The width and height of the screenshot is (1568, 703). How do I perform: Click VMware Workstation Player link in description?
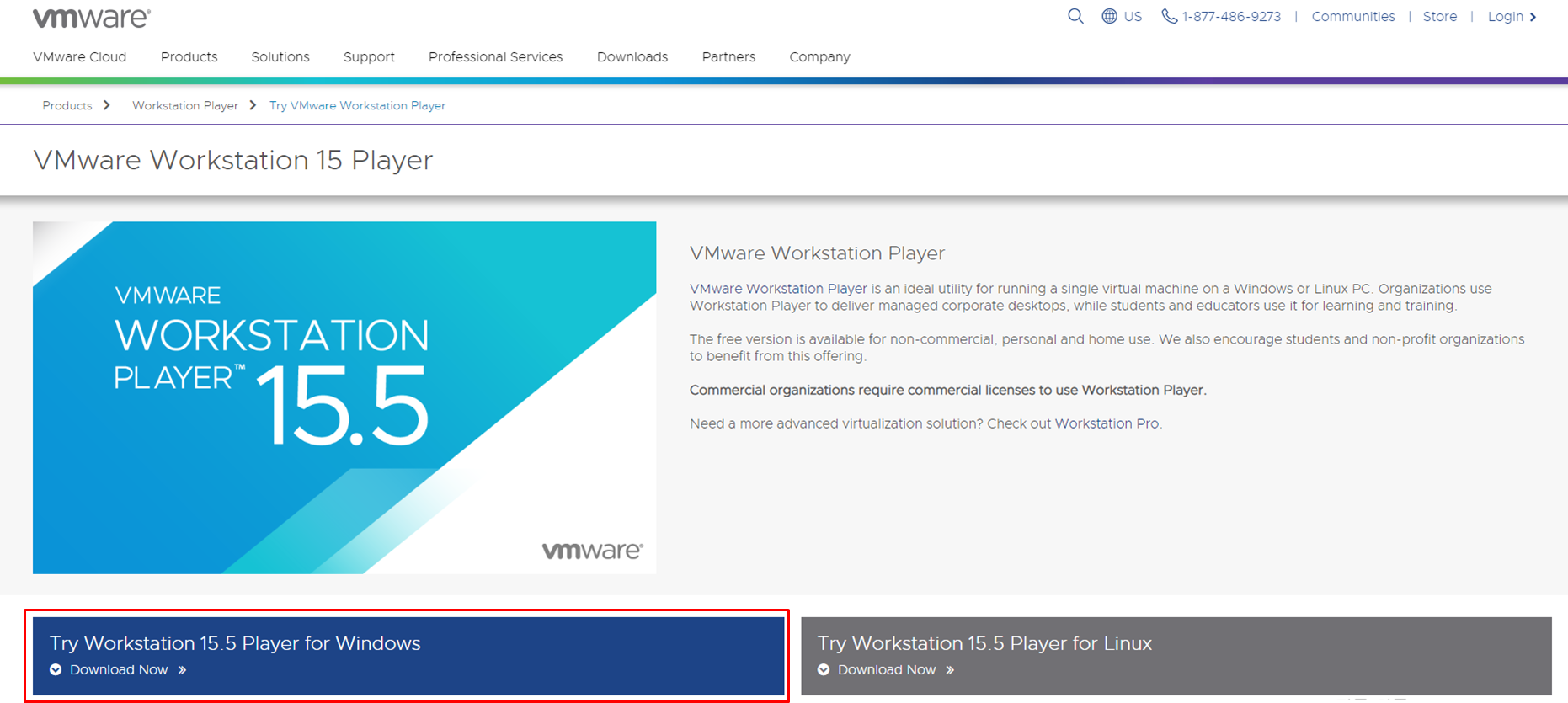(778, 289)
